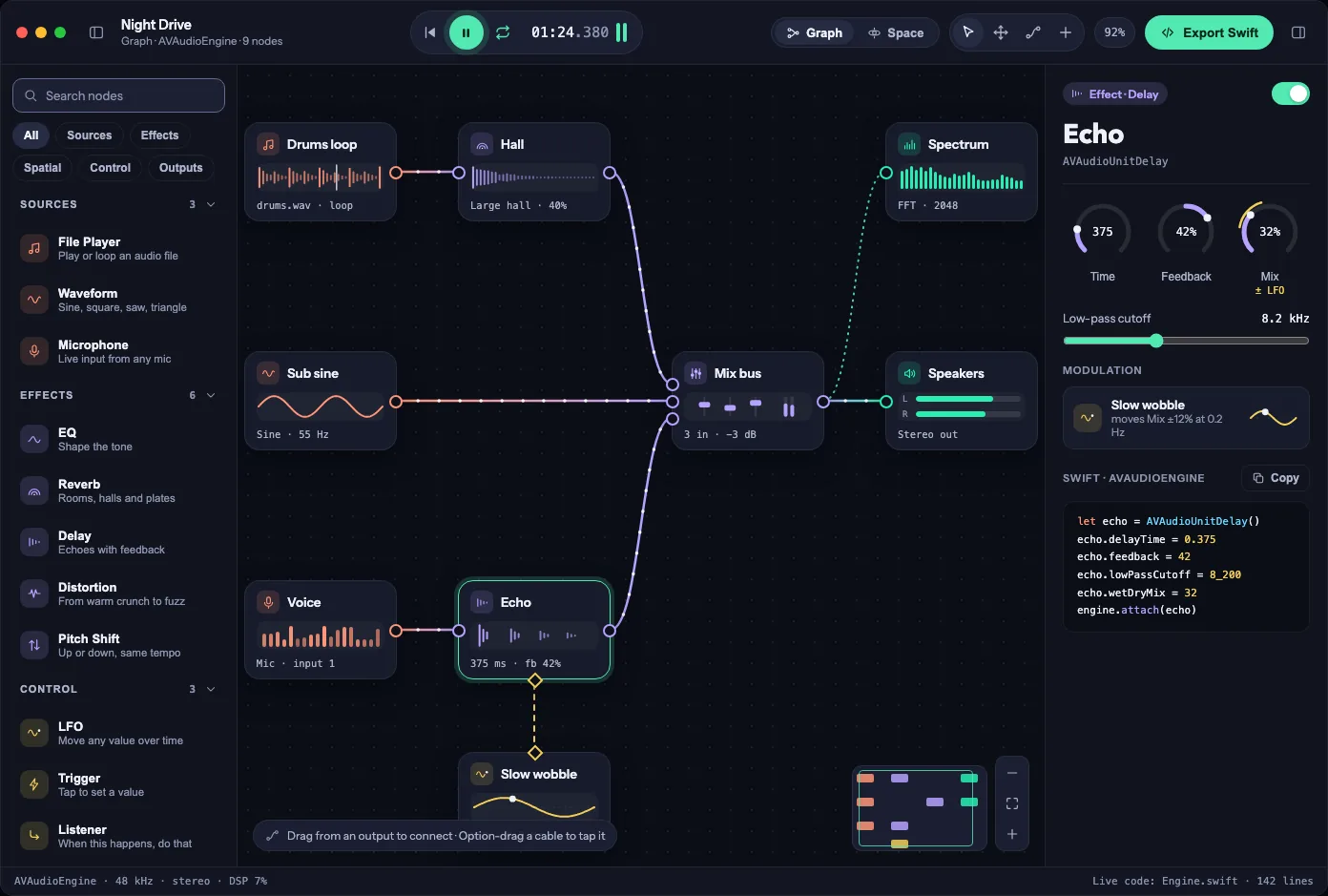Select the cable connect tool
This screenshot has height=896, width=1328.
pos(1033,32)
